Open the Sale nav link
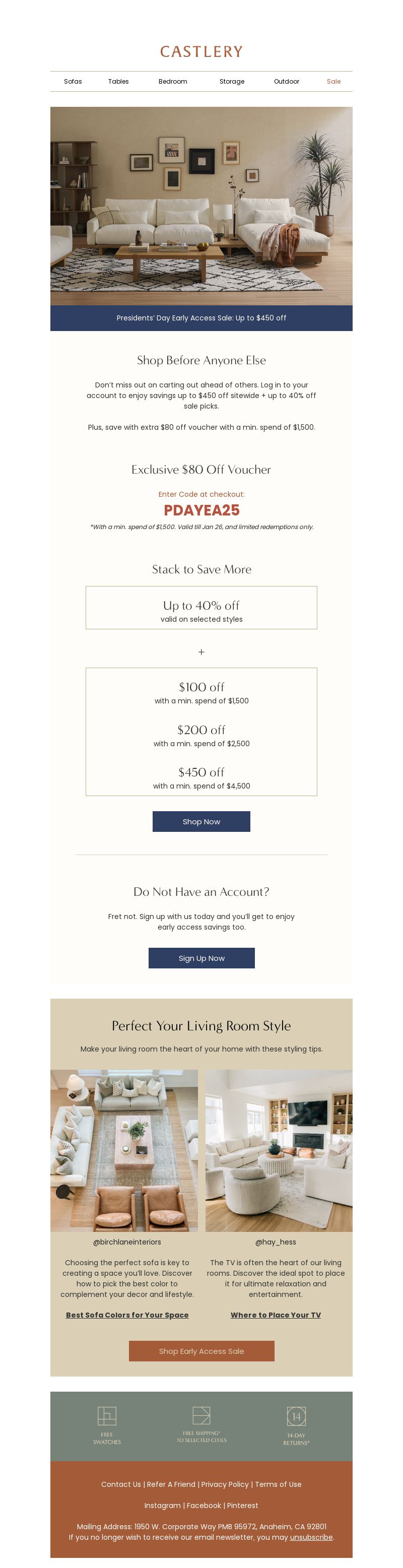The height and width of the screenshot is (1568, 403). click(333, 82)
